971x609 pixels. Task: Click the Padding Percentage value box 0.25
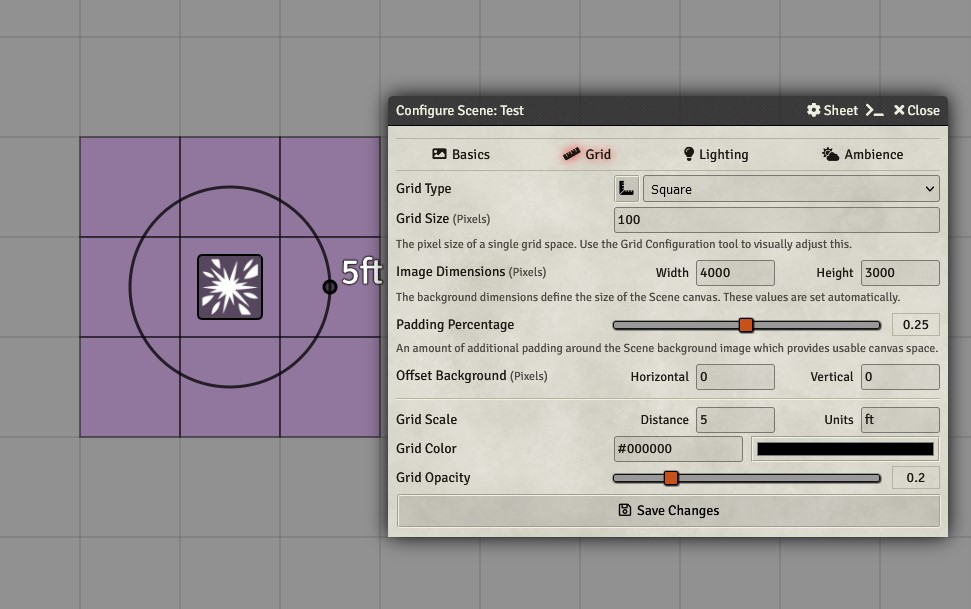pos(915,325)
